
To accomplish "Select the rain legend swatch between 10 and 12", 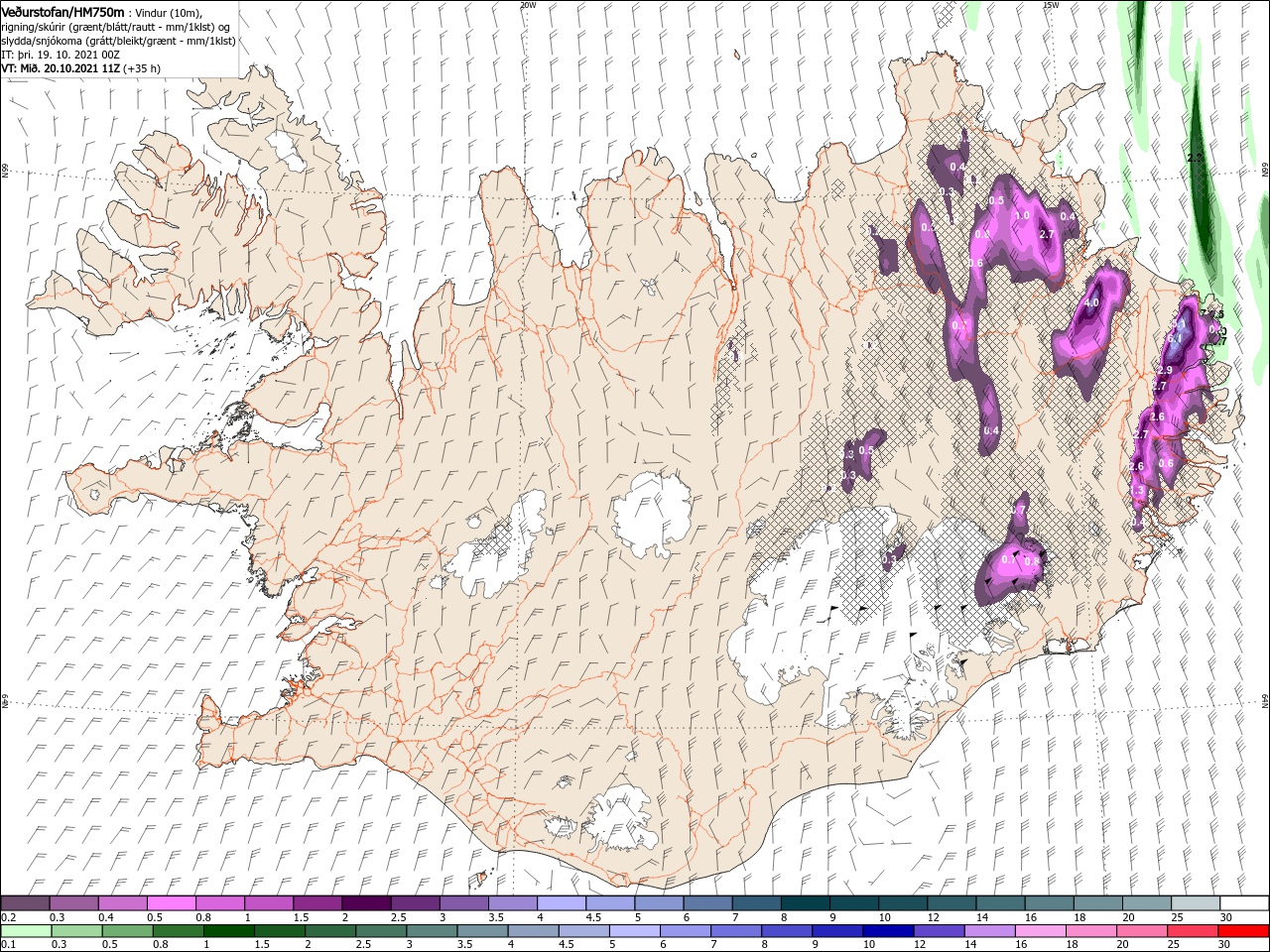I will click(891, 931).
